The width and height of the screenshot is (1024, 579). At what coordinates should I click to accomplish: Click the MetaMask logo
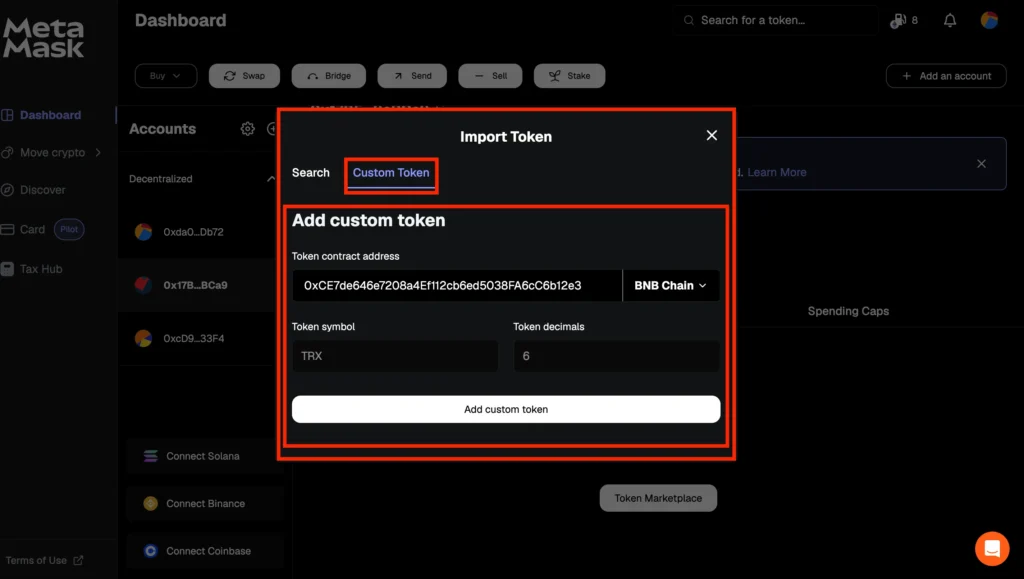click(43, 38)
